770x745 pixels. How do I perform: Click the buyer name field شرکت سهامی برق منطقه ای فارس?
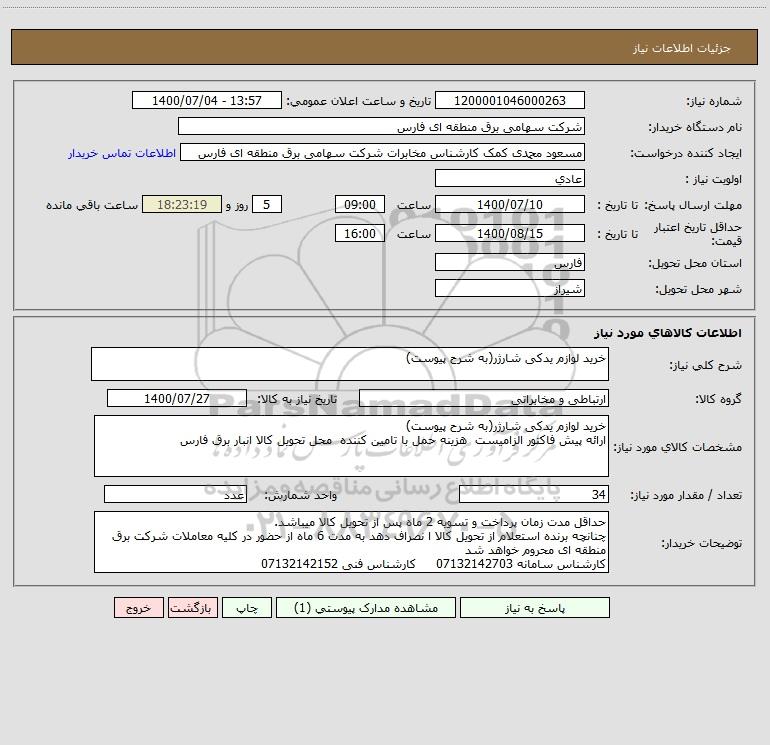[x=381, y=126]
